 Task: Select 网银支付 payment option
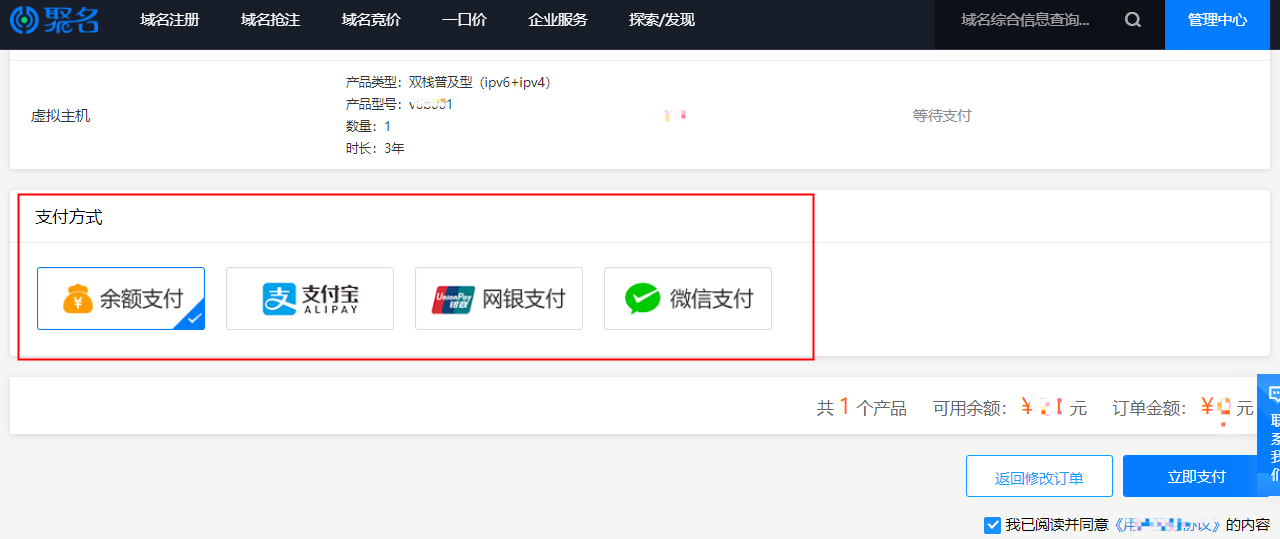point(499,298)
